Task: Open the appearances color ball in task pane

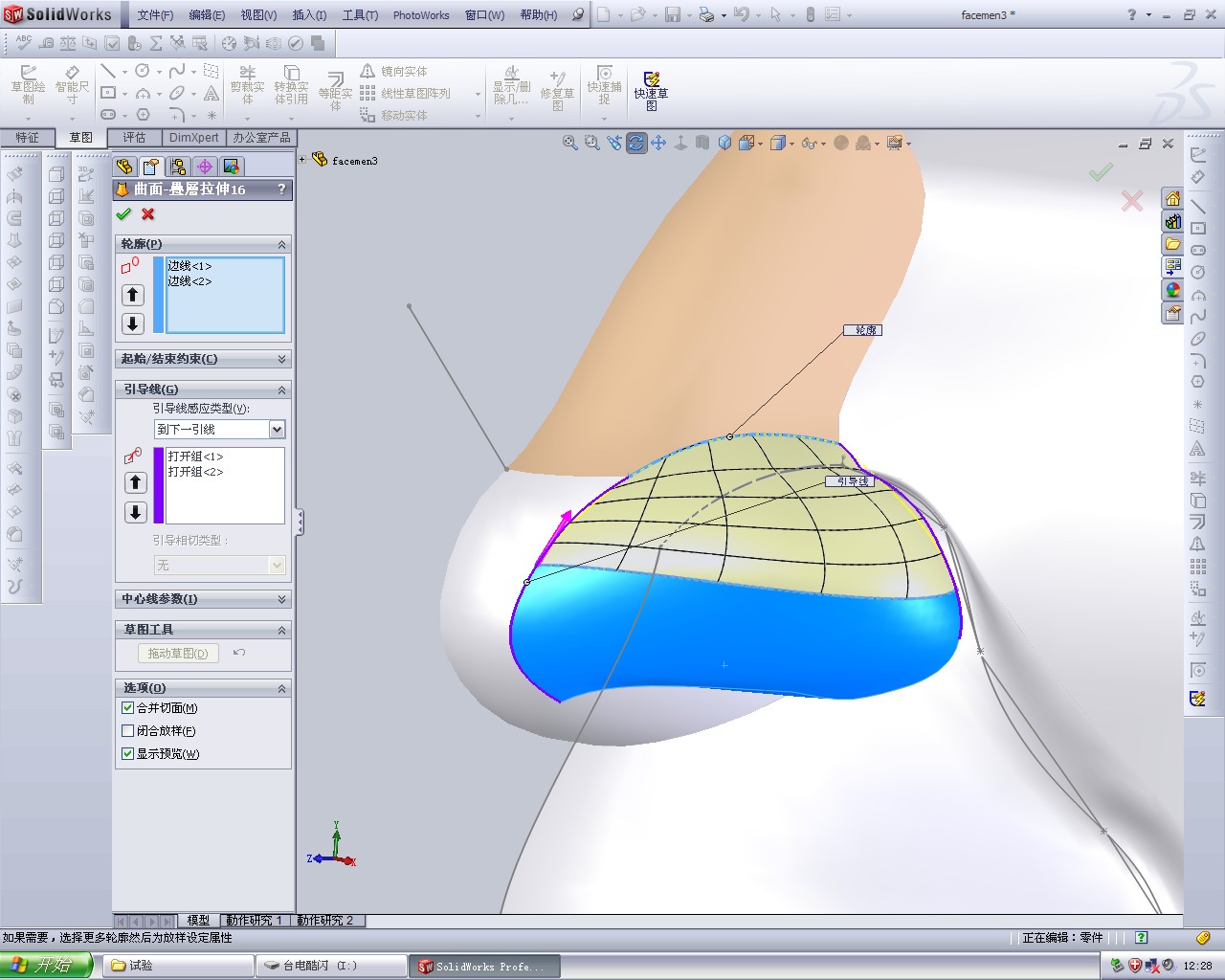Action: [1172, 290]
